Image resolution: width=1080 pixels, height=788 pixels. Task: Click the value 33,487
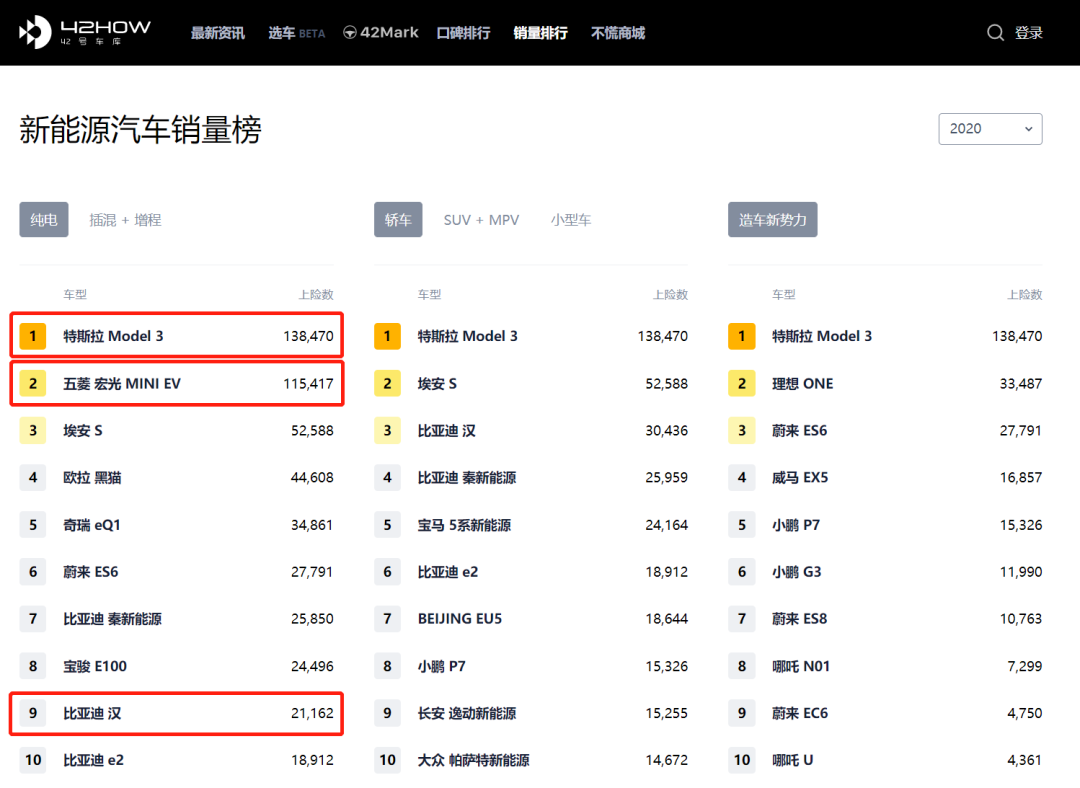(1021, 384)
